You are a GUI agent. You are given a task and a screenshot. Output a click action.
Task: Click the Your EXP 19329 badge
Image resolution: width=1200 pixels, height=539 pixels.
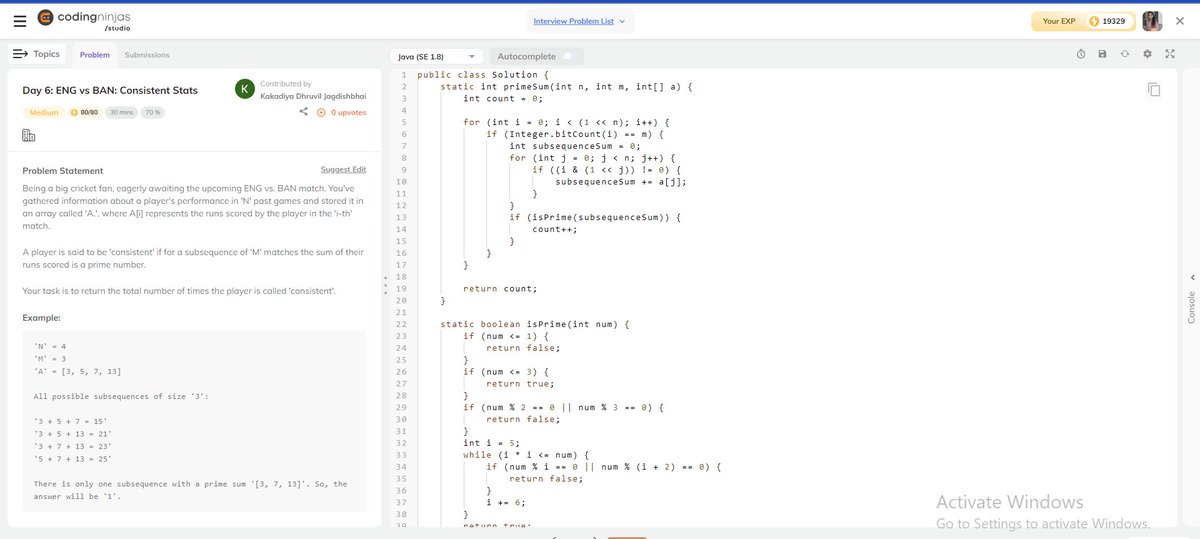1083,21
